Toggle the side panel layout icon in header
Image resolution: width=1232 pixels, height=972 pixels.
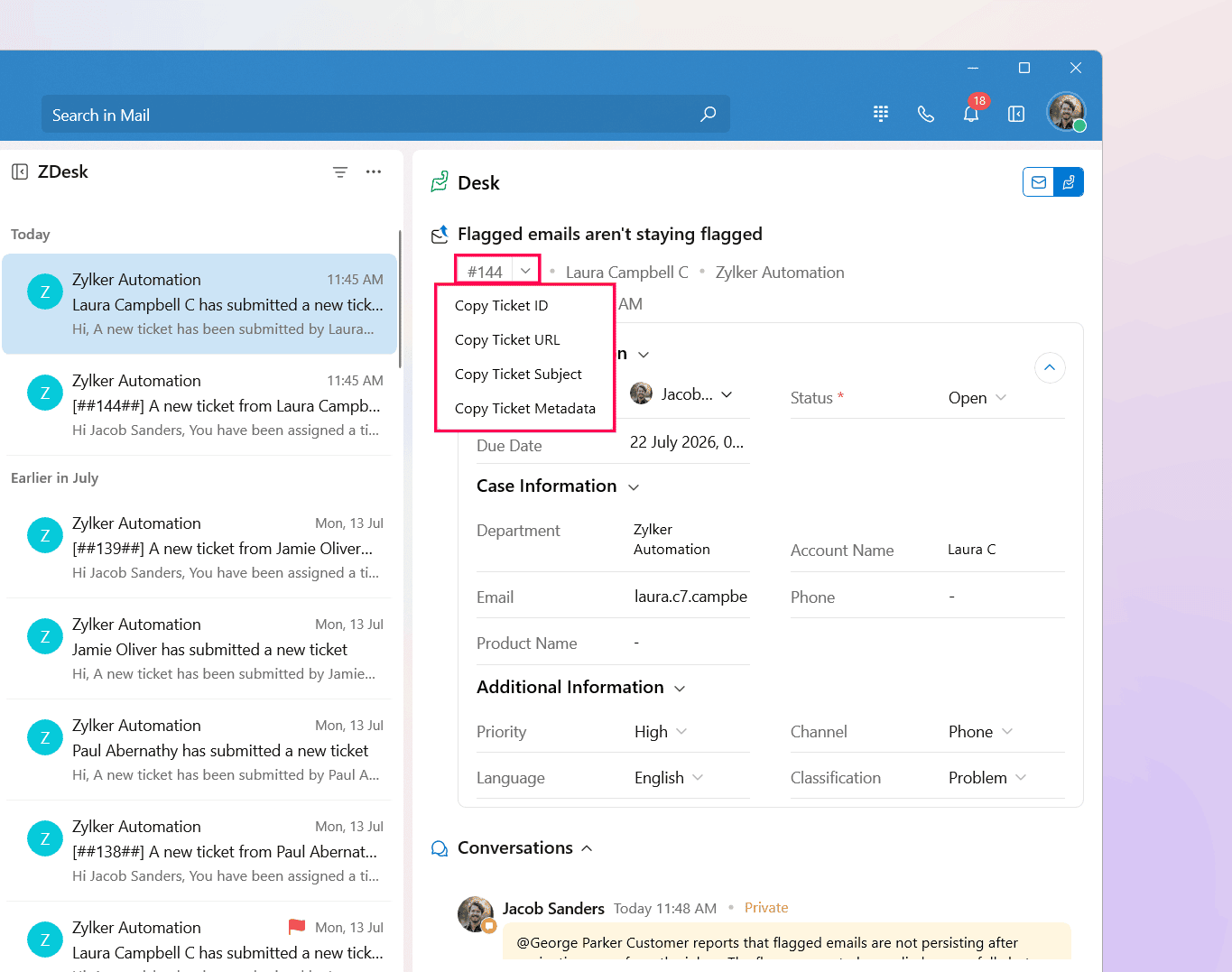(x=1016, y=114)
